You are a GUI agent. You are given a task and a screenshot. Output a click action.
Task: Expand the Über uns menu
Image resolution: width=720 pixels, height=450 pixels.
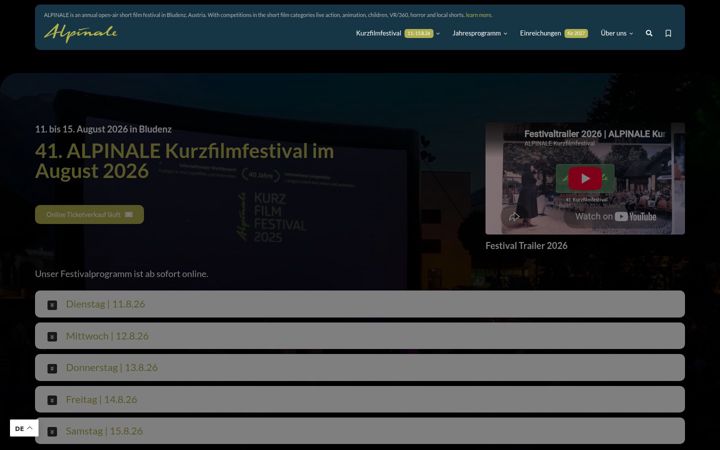[617, 33]
